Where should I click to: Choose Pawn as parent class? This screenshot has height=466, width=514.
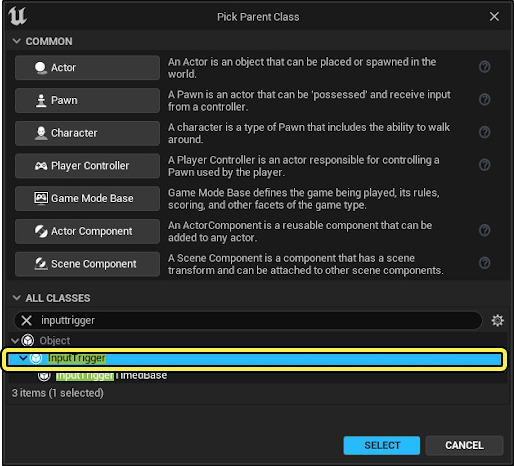(x=87, y=100)
